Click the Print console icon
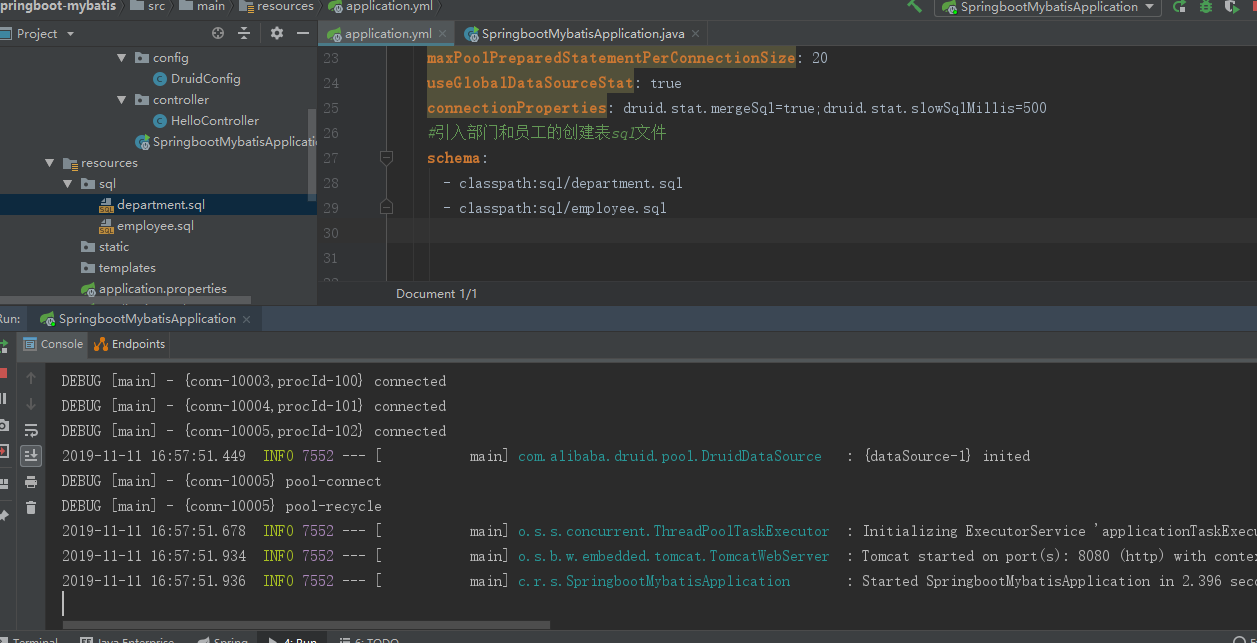1257x643 pixels. 31,482
